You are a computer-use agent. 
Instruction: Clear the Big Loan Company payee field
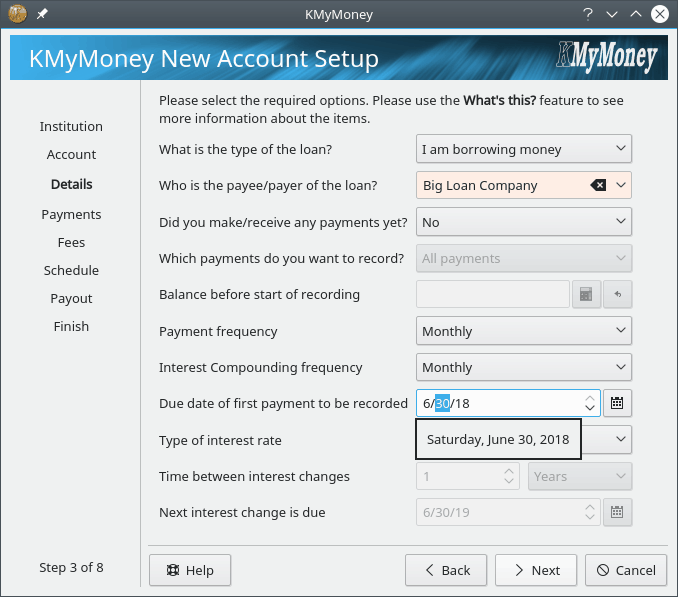click(x=598, y=185)
